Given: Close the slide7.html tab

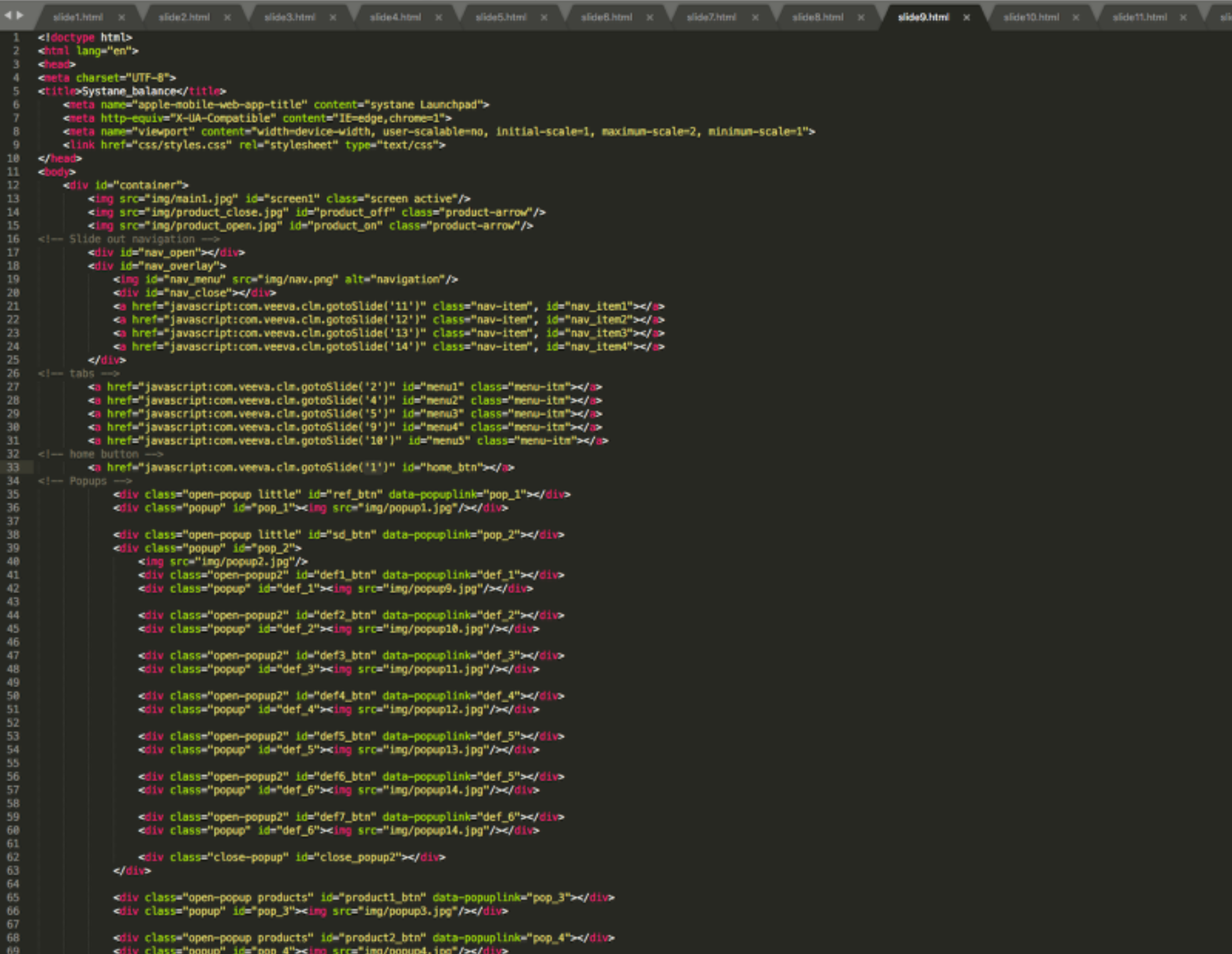Looking at the screenshot, I should point(755,17).
